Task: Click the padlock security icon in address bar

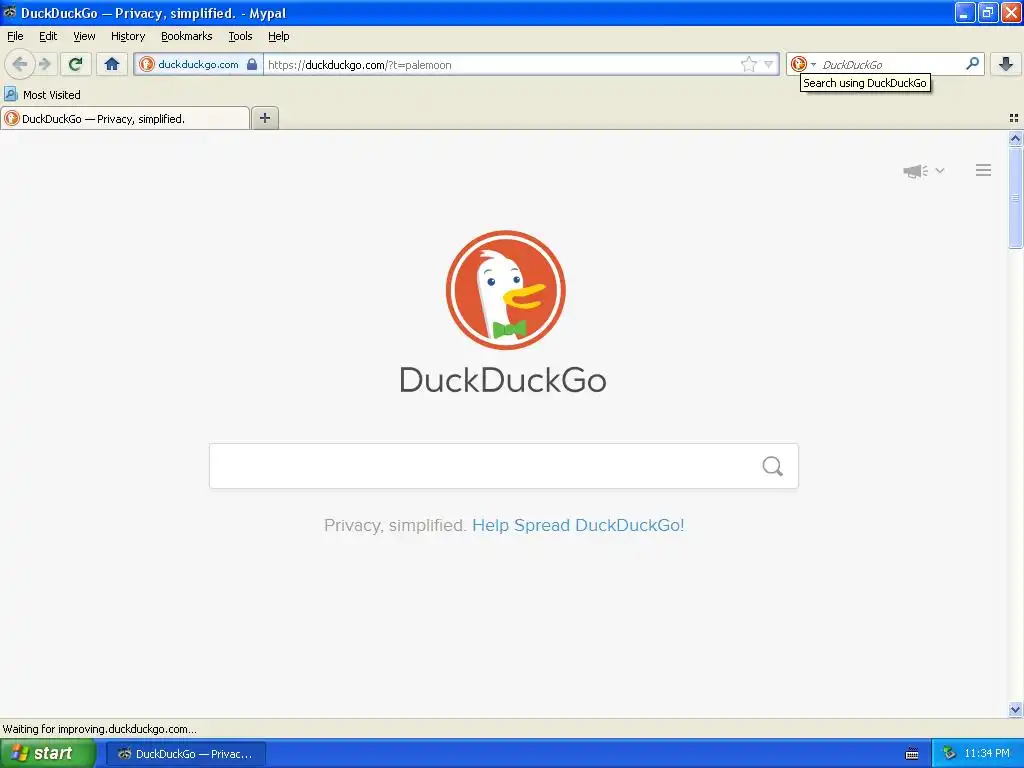Action: (x=252, y=64)
